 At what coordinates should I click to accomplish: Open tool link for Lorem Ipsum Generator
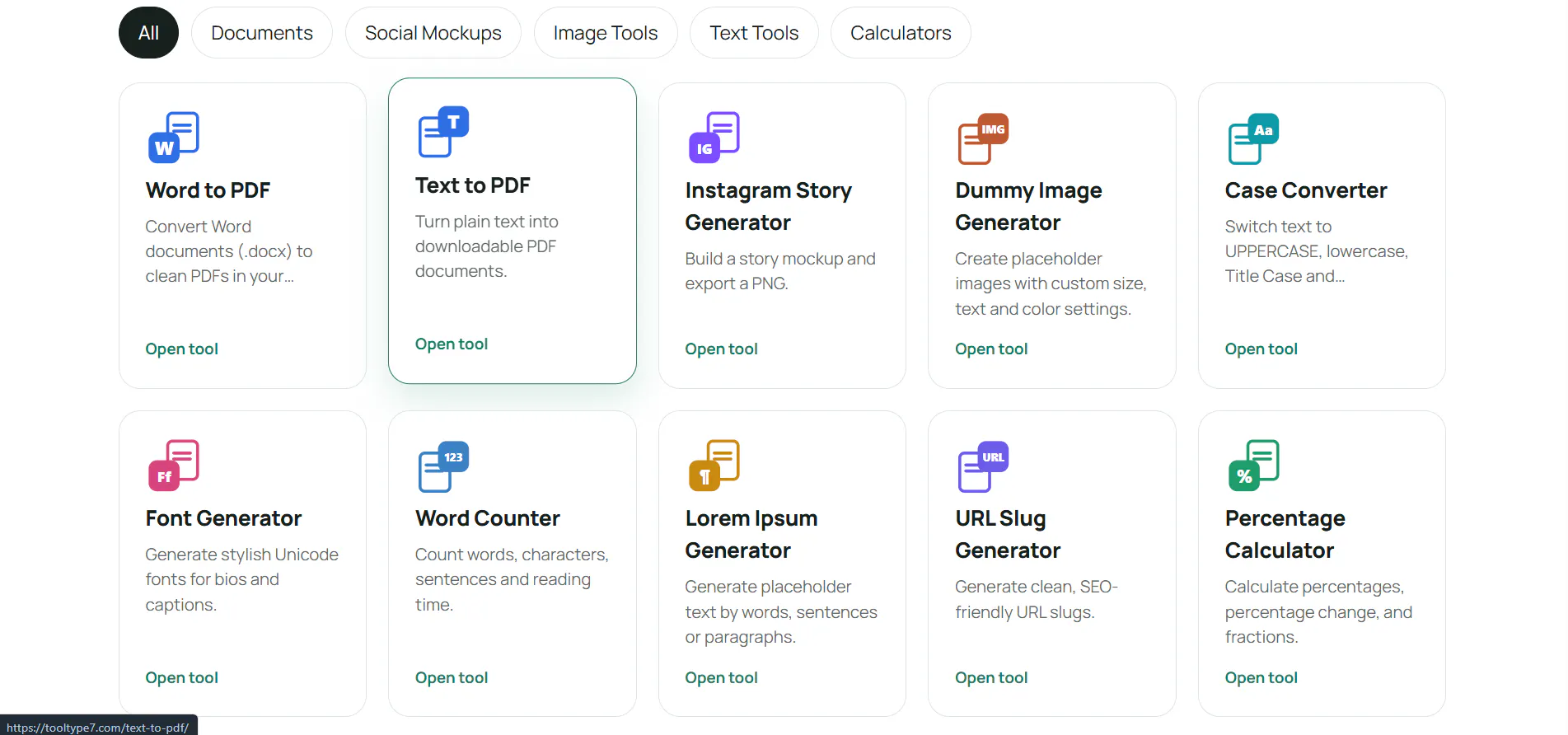coord(722,677)
